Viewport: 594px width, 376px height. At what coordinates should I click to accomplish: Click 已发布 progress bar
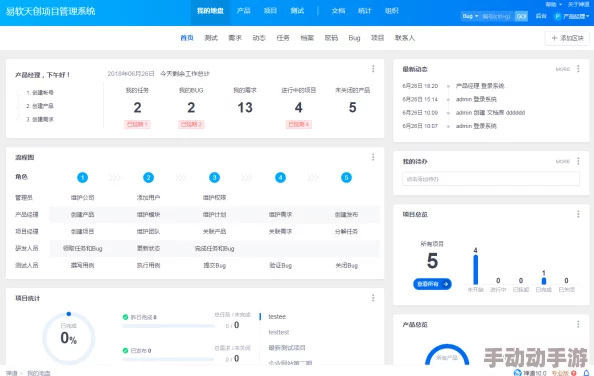(x=168, y=359)
